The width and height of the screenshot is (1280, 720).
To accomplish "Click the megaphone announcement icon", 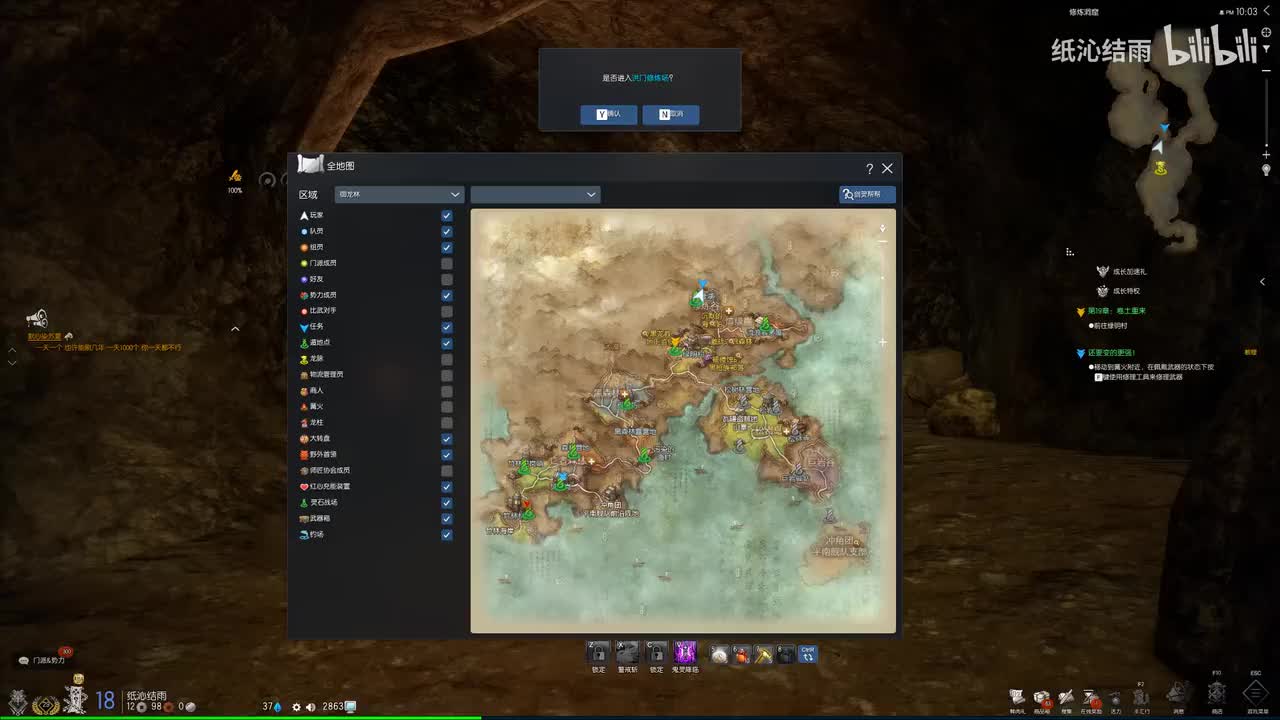I will coord(37,319).
